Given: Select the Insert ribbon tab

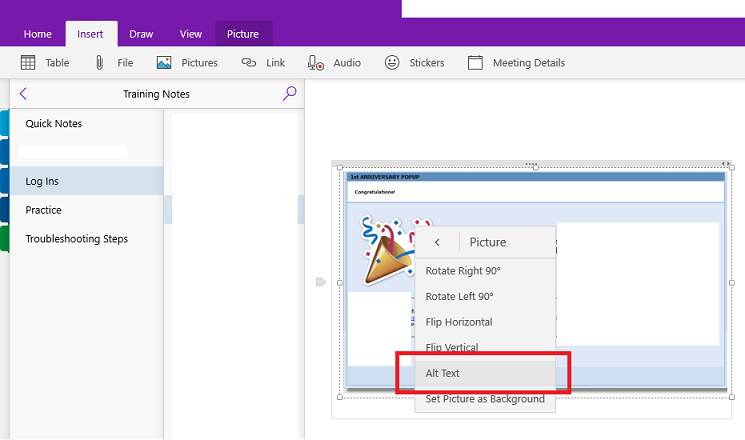Looking at the screenshot, I should [x=90, y=34].
